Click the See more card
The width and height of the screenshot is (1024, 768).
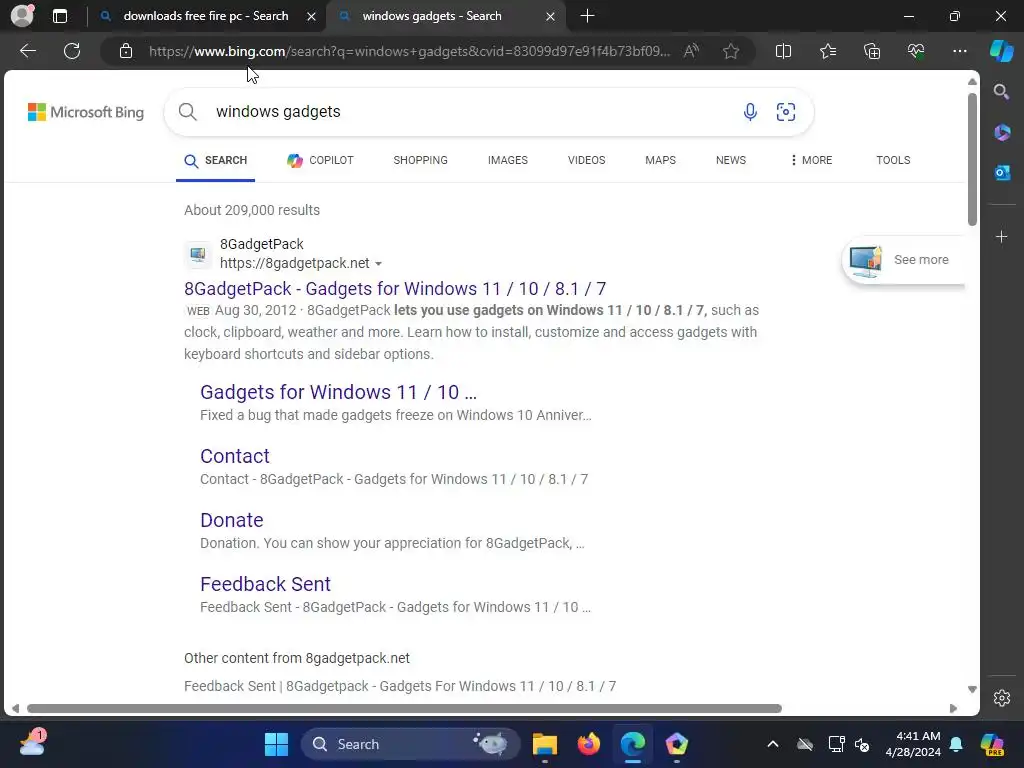pyautogui.click(x=904, y=260)
